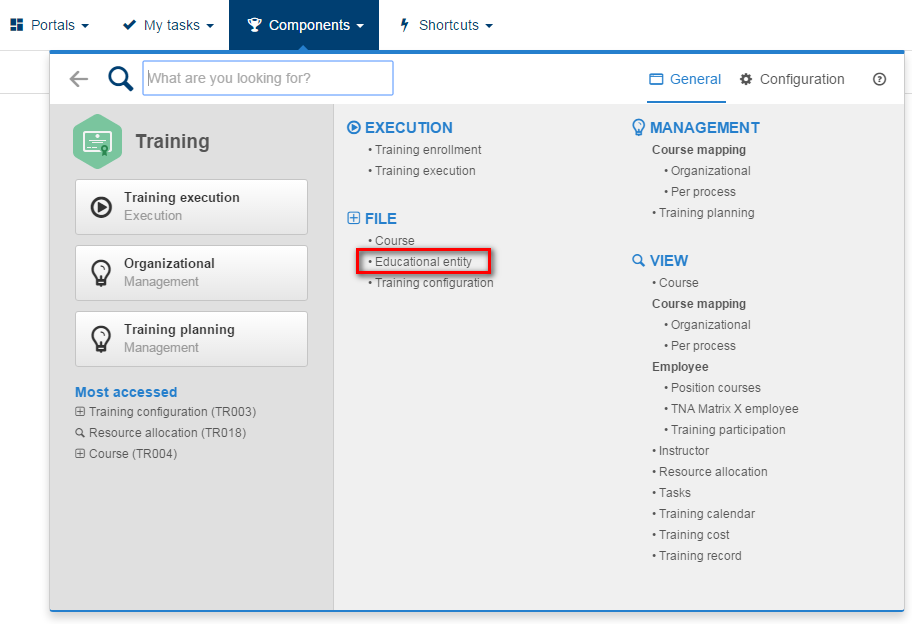
Task: Open Training enrollment under Execution
Action: click(x=428, y=150)
